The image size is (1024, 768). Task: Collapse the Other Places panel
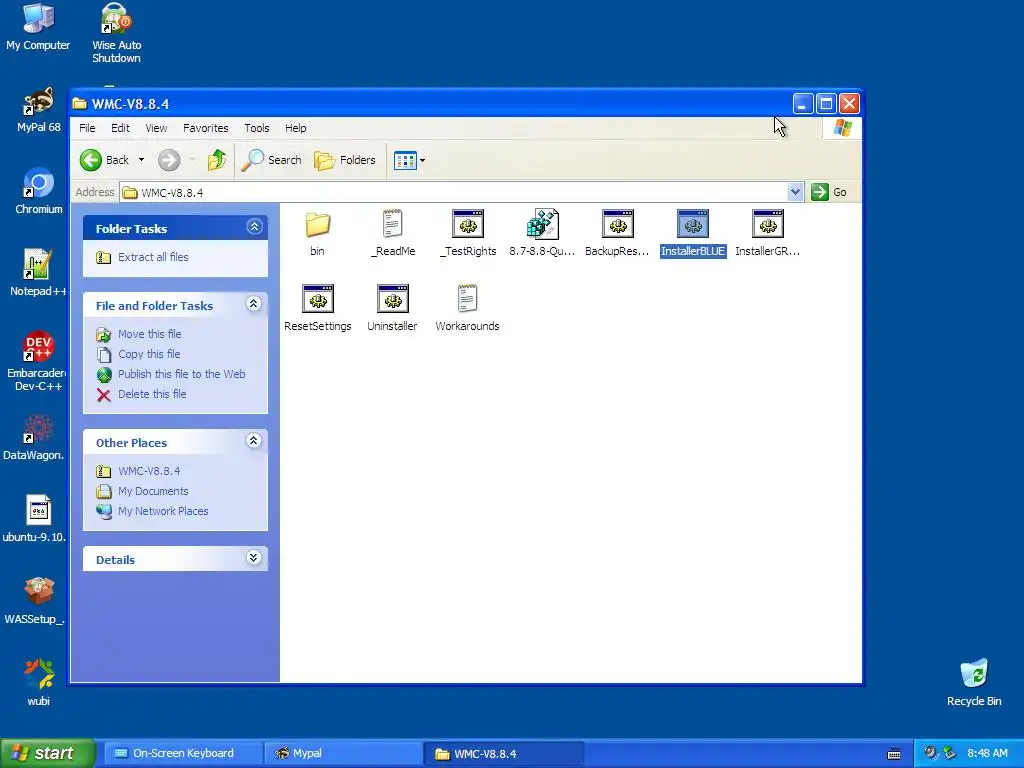pyautogui.click(x=254, y=441)
